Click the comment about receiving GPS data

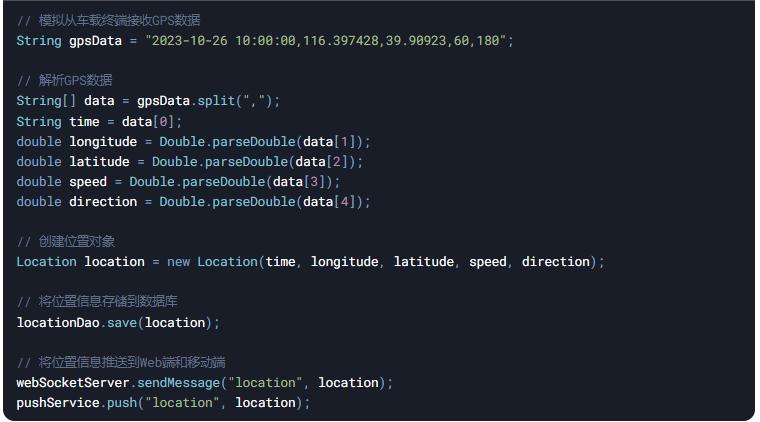(108, 20)
